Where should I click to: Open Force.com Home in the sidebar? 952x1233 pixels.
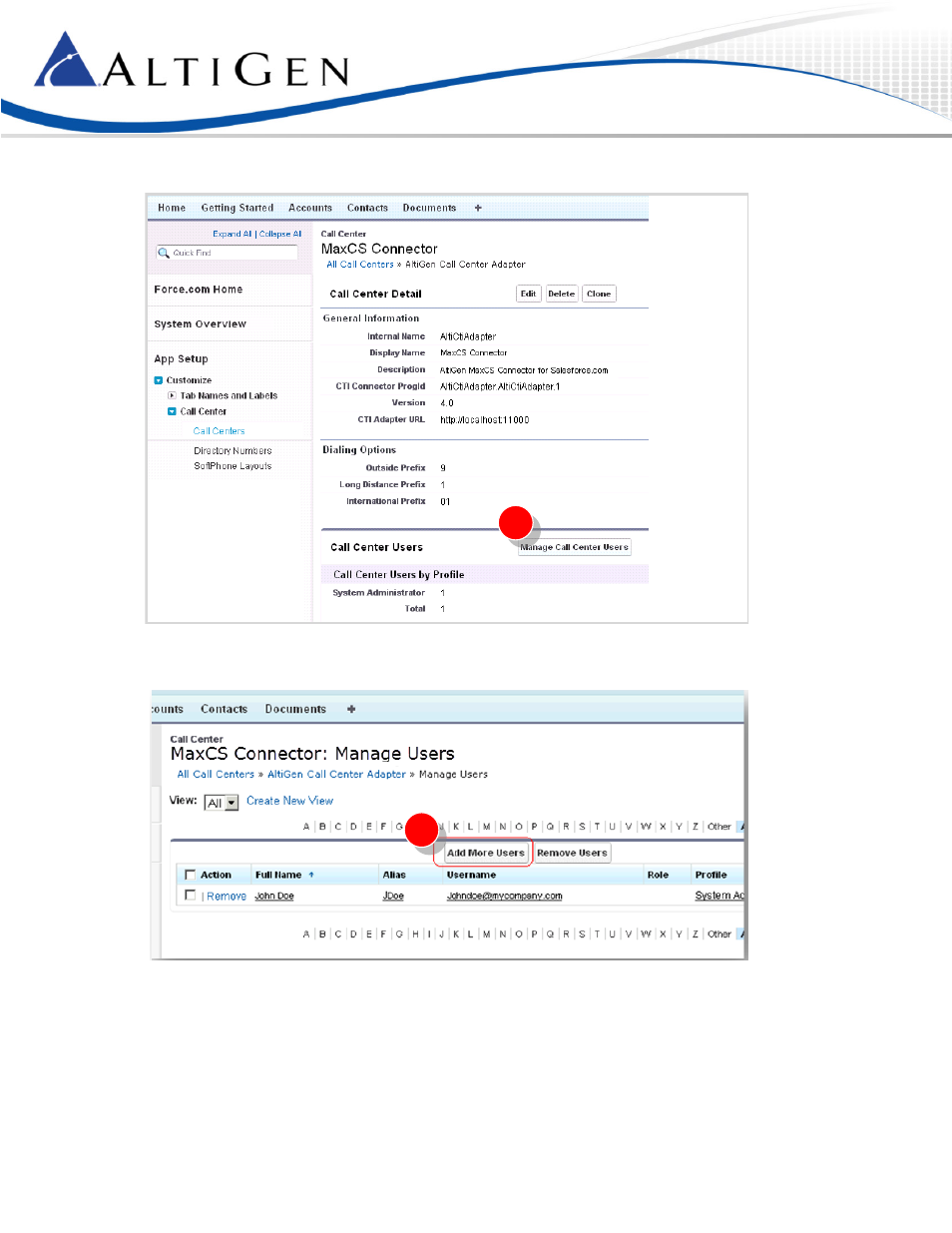[x=199, y=290]
